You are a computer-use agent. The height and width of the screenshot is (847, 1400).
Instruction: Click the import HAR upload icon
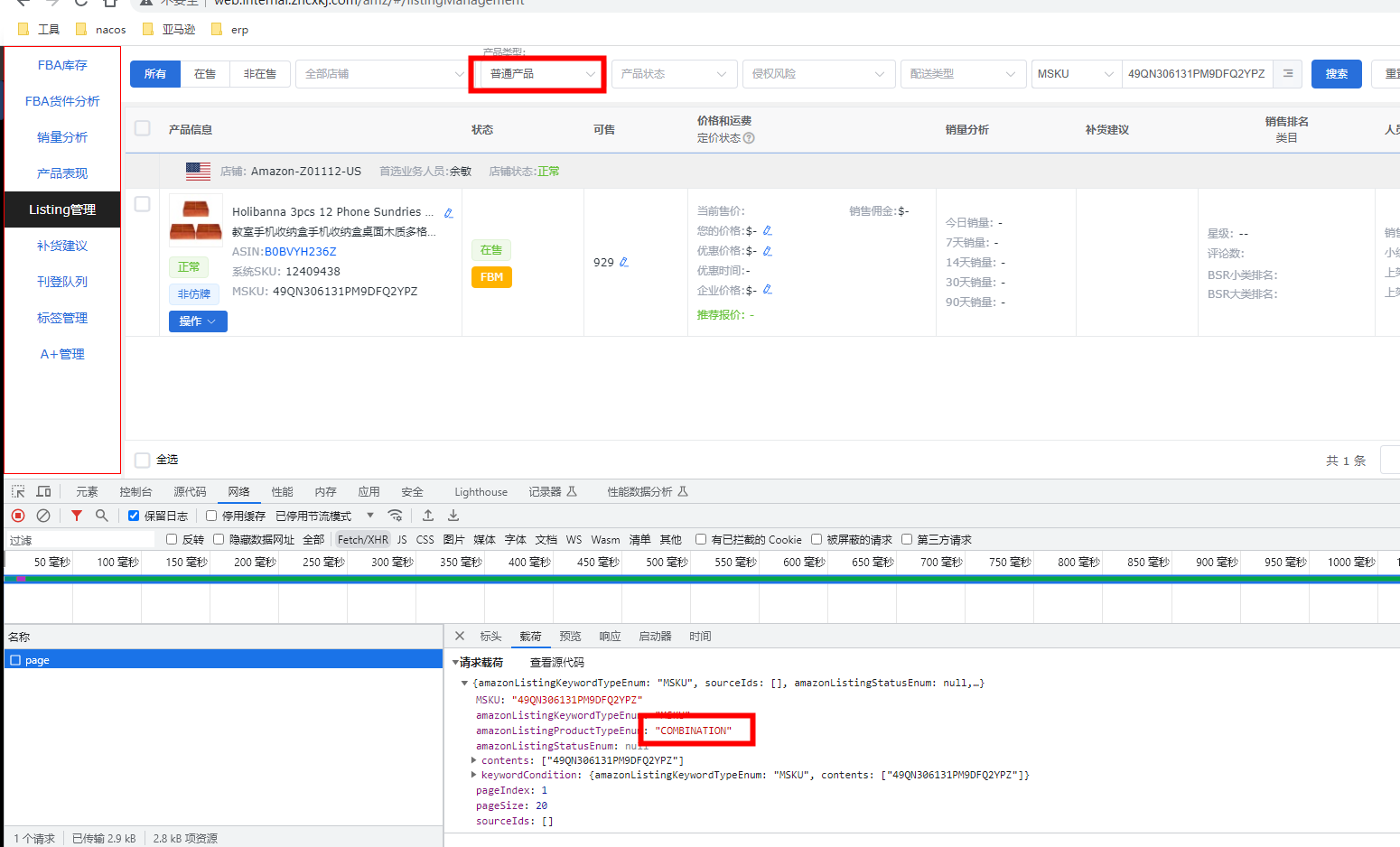pos(428,516)
